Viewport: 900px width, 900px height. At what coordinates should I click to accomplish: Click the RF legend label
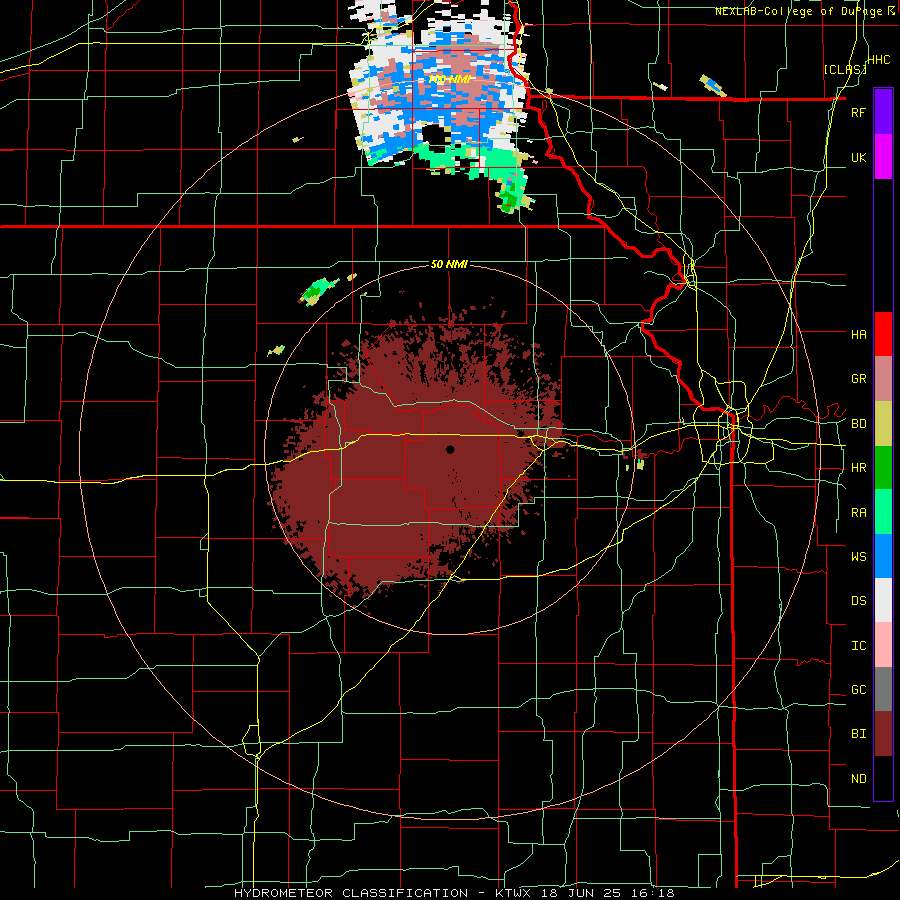(858, 112)
